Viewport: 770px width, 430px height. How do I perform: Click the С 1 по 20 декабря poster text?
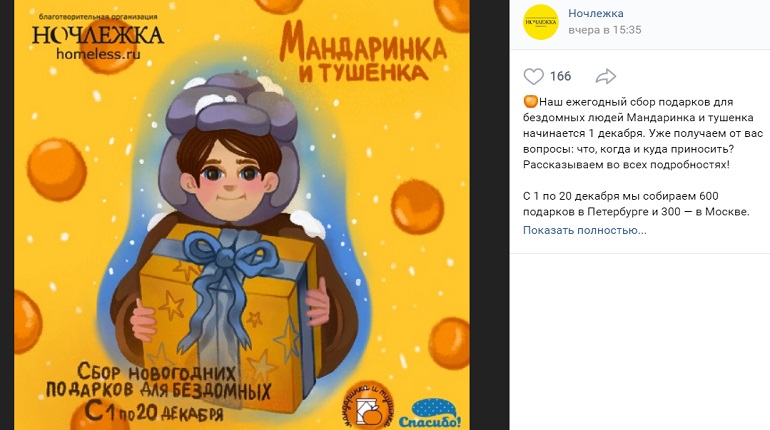[x=154, y=411]
